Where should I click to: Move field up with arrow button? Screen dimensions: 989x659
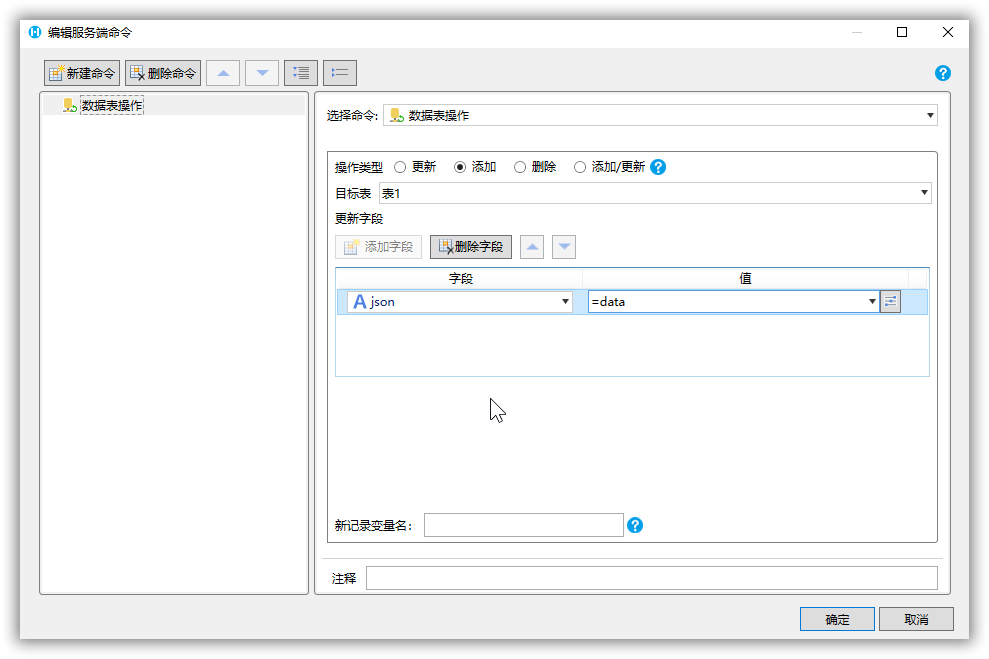[x=532, y=247]
